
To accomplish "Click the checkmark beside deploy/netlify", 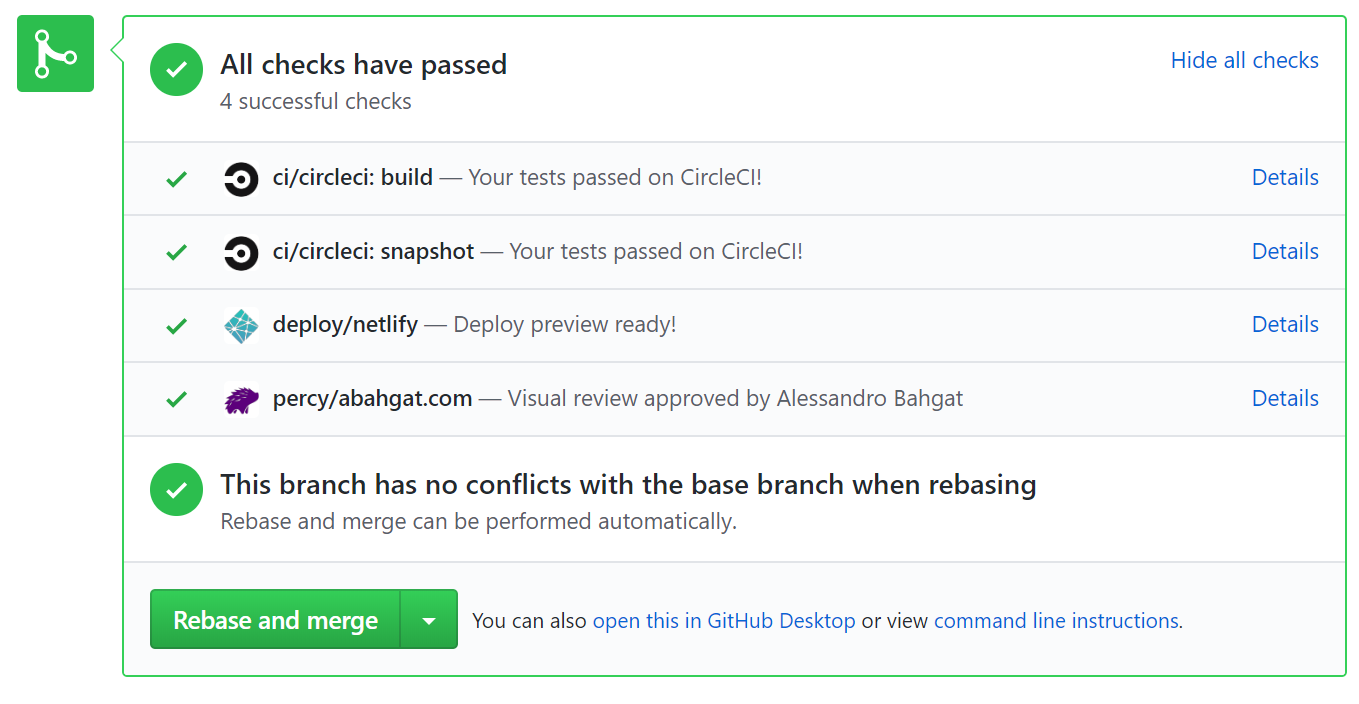I will (176, 325).
